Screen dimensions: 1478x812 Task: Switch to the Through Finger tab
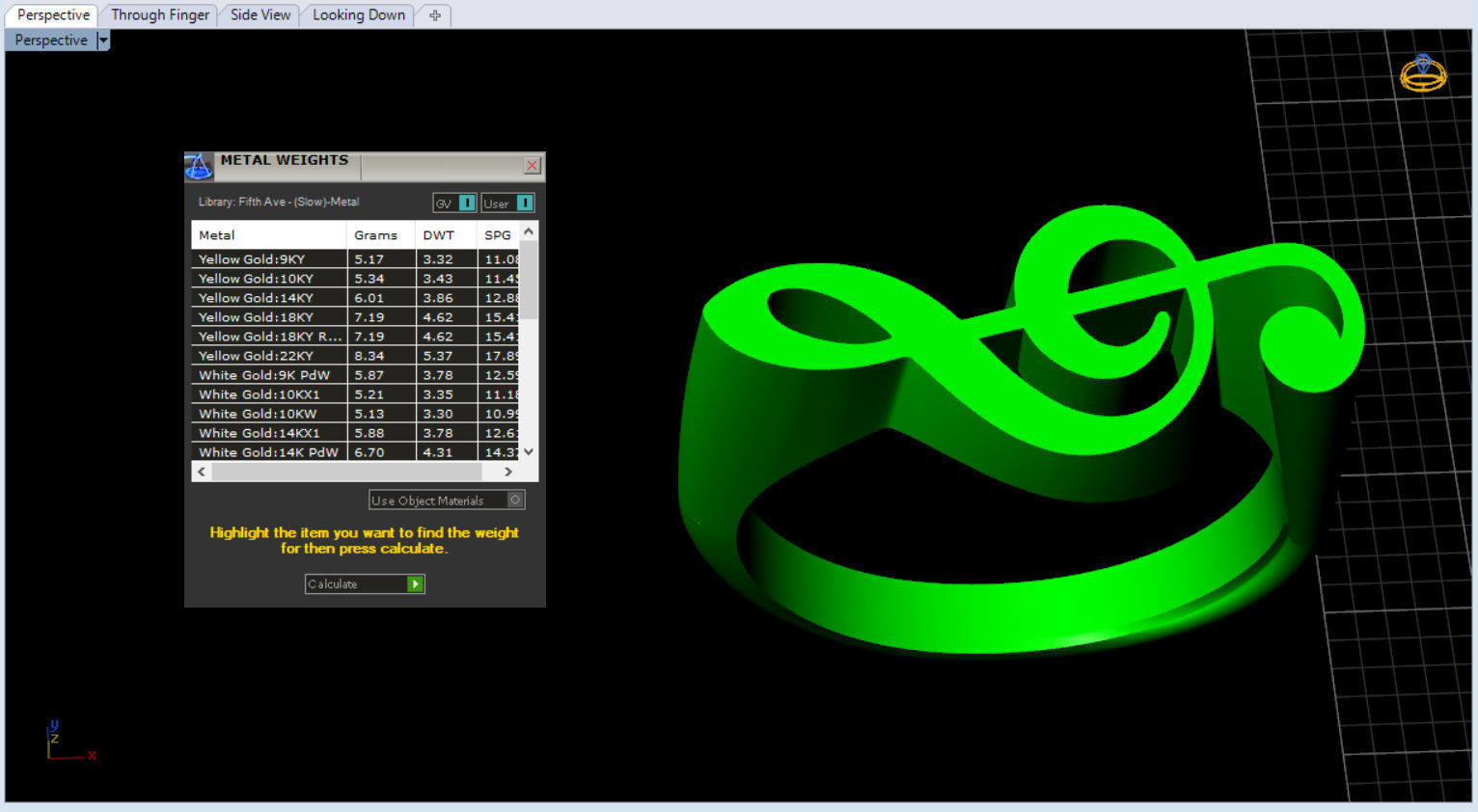pyautogui.click(x=160, y=15)
